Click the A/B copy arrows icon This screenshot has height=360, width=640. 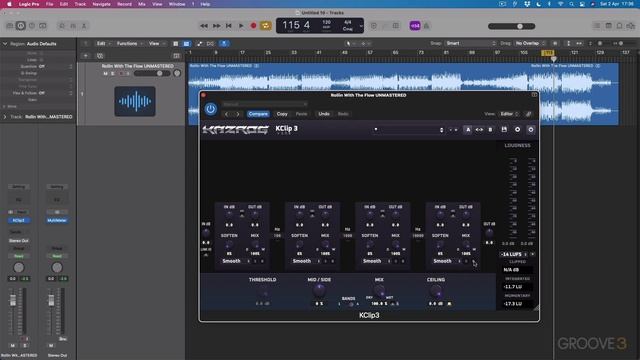point(479,129)
